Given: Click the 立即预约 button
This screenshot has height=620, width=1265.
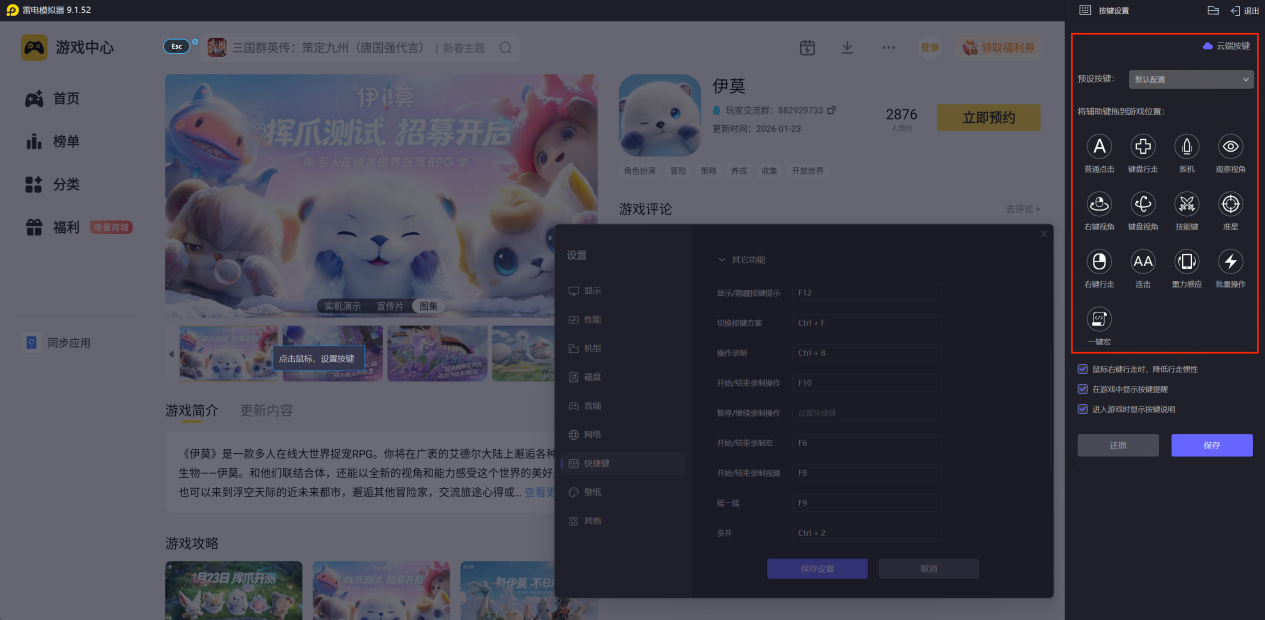Looking at the screenshot, I should click(x=988, y=118).
